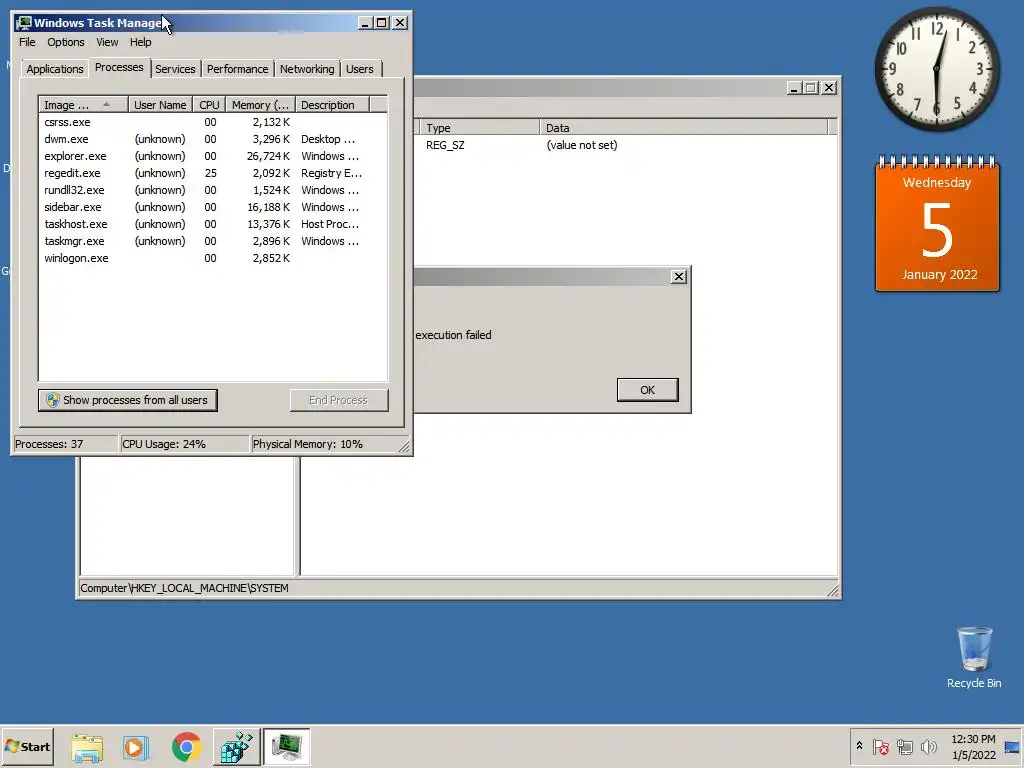This screenshot has height=768, width=1024.
Task: Open the network tray icon
Action: point(904,746)
